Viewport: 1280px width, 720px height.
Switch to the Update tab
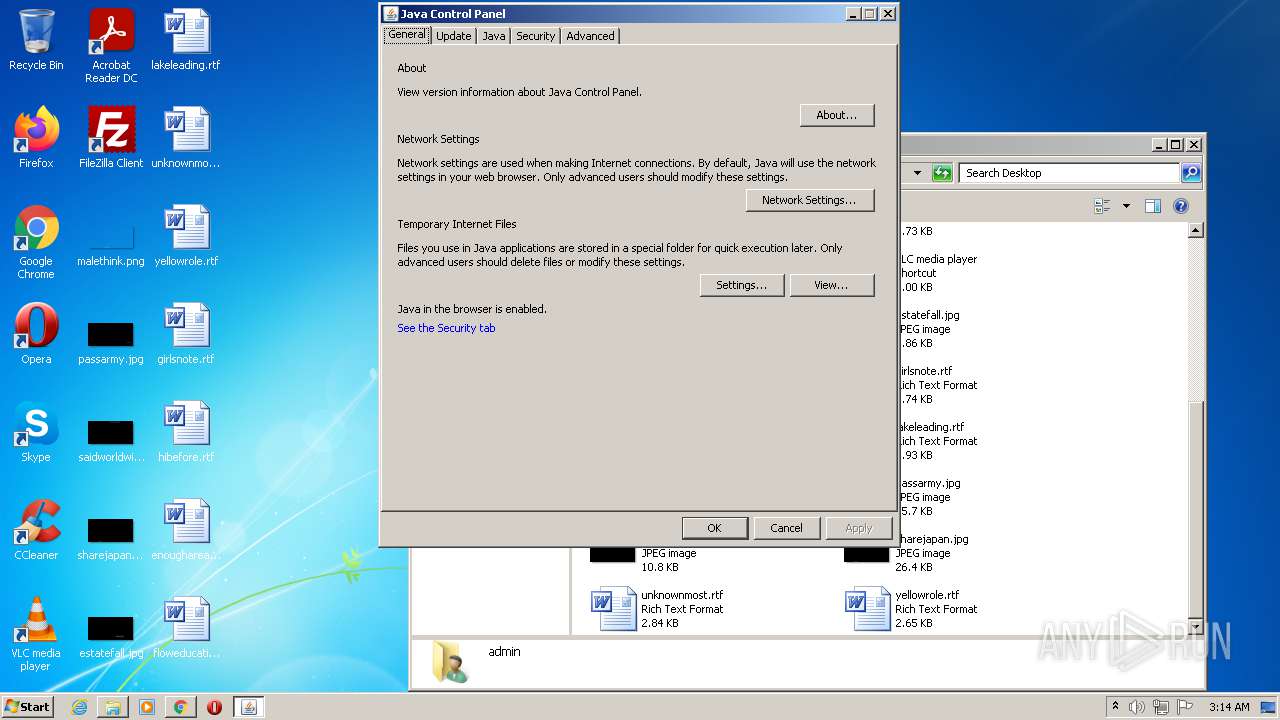point(454,36)
